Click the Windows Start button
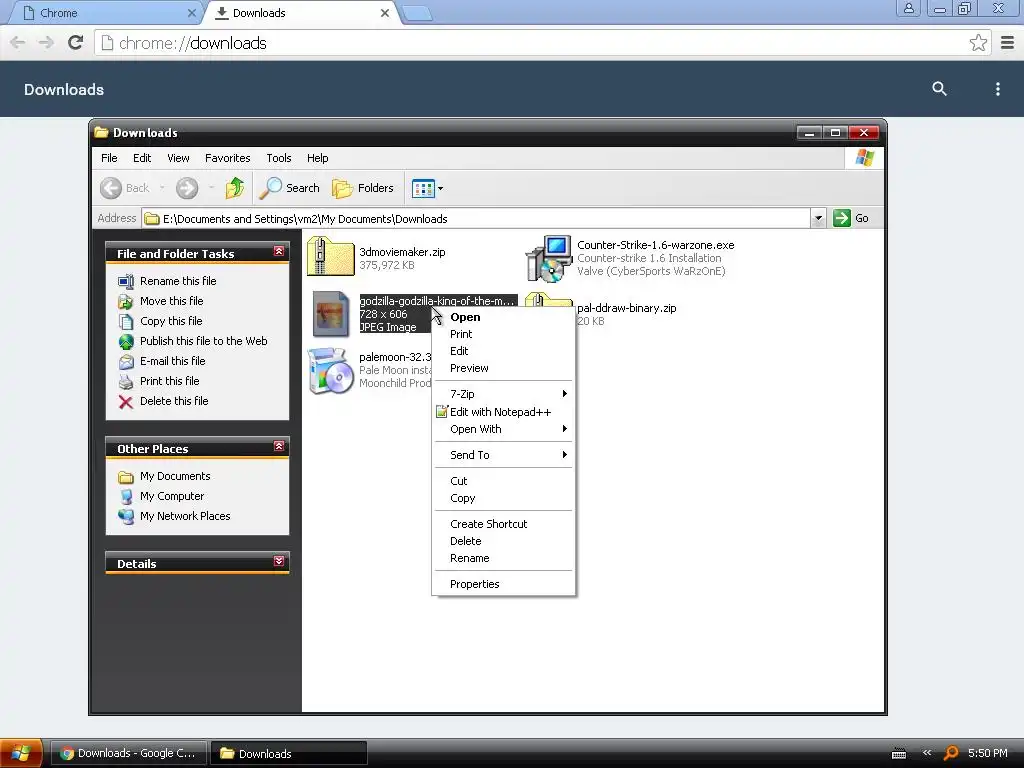1024x768 pixels. (x=21, y=753)
